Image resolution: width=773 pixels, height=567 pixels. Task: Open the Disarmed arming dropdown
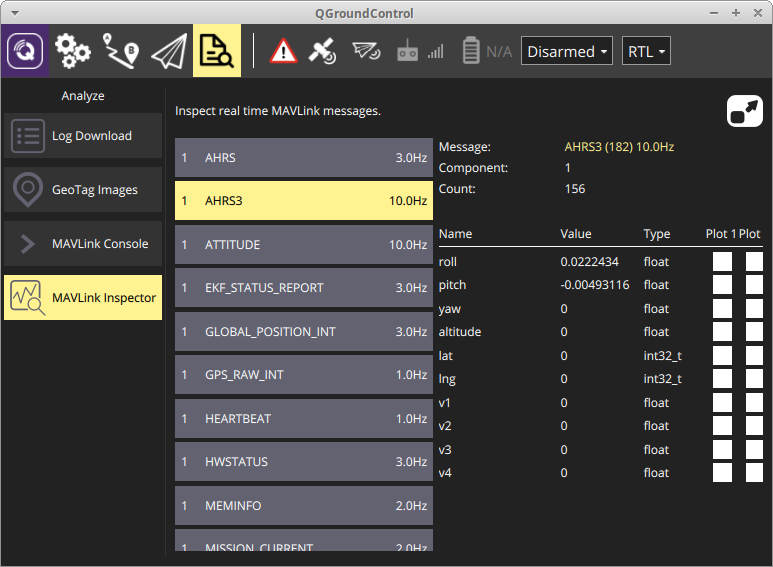click(x=567, y=51)
